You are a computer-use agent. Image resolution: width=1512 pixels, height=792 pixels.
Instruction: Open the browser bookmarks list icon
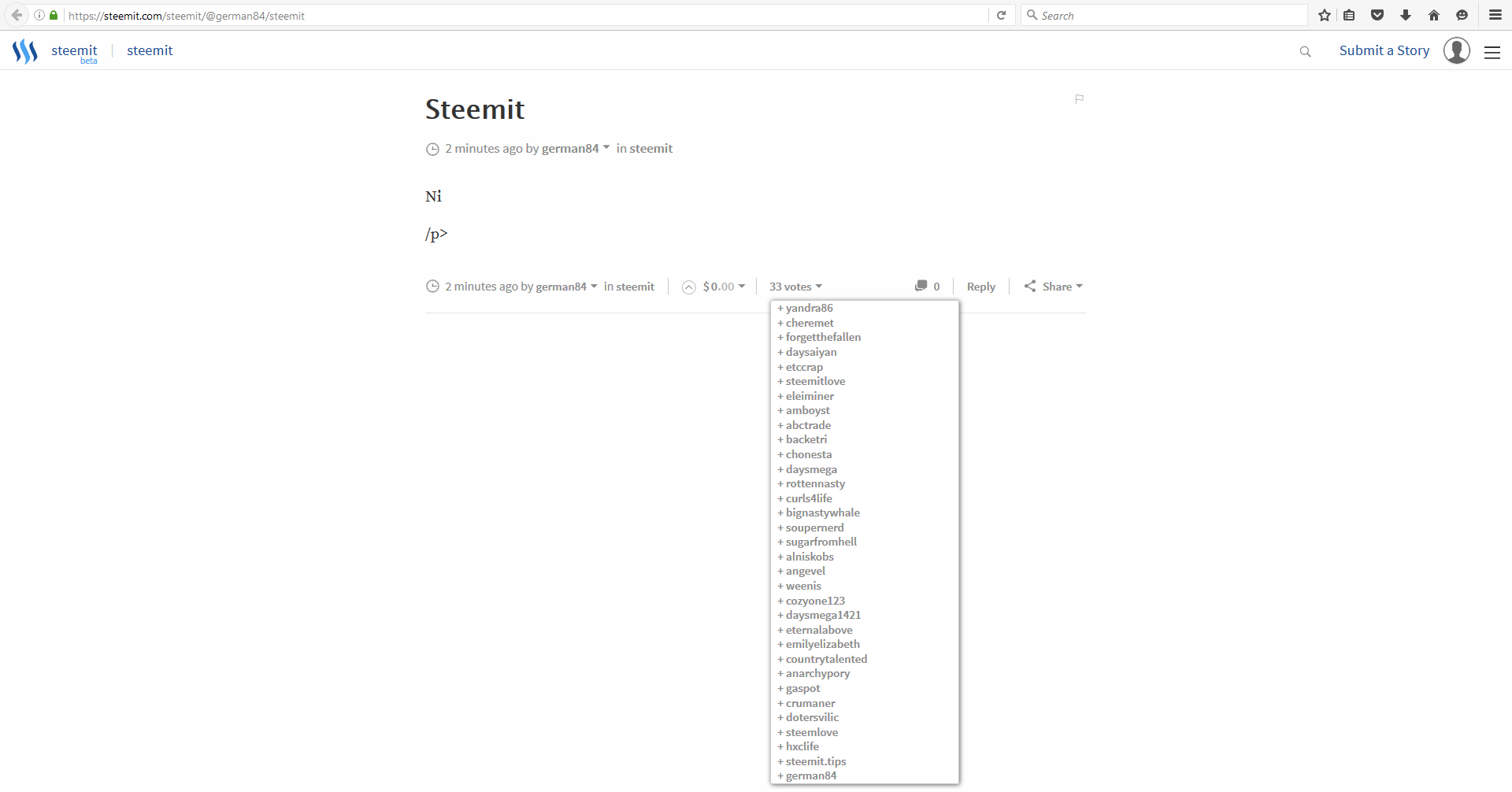point(1350,15)
